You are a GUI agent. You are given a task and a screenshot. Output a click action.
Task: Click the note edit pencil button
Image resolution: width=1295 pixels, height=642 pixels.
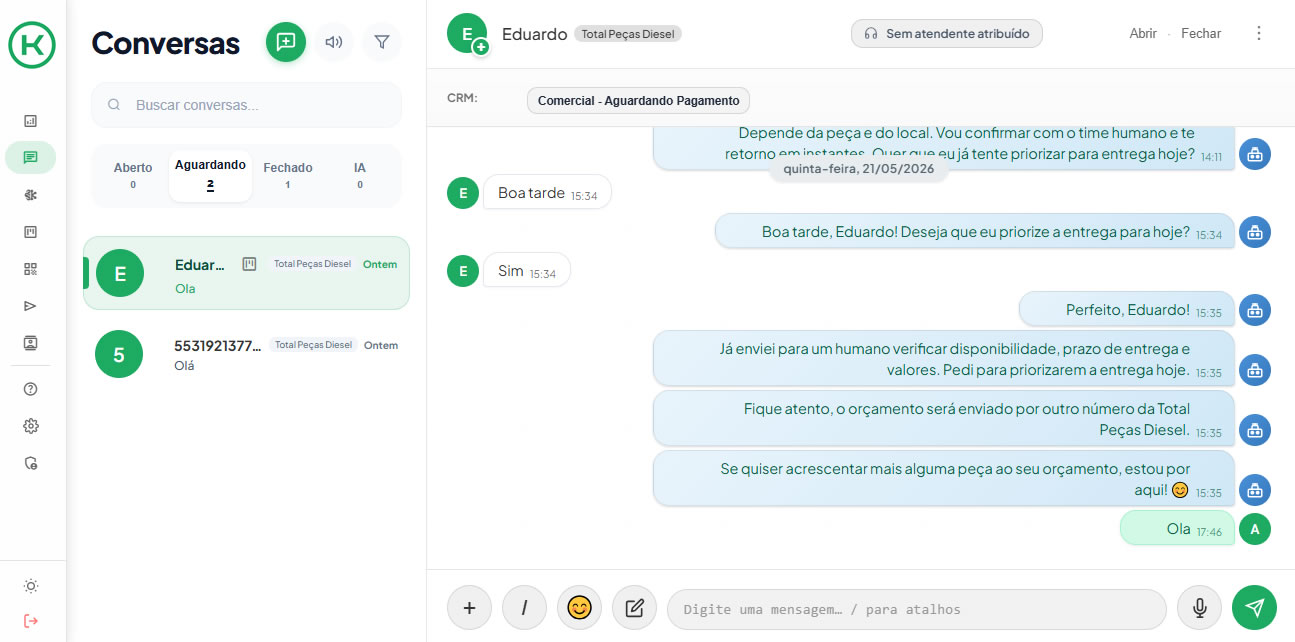pos(634,607)
